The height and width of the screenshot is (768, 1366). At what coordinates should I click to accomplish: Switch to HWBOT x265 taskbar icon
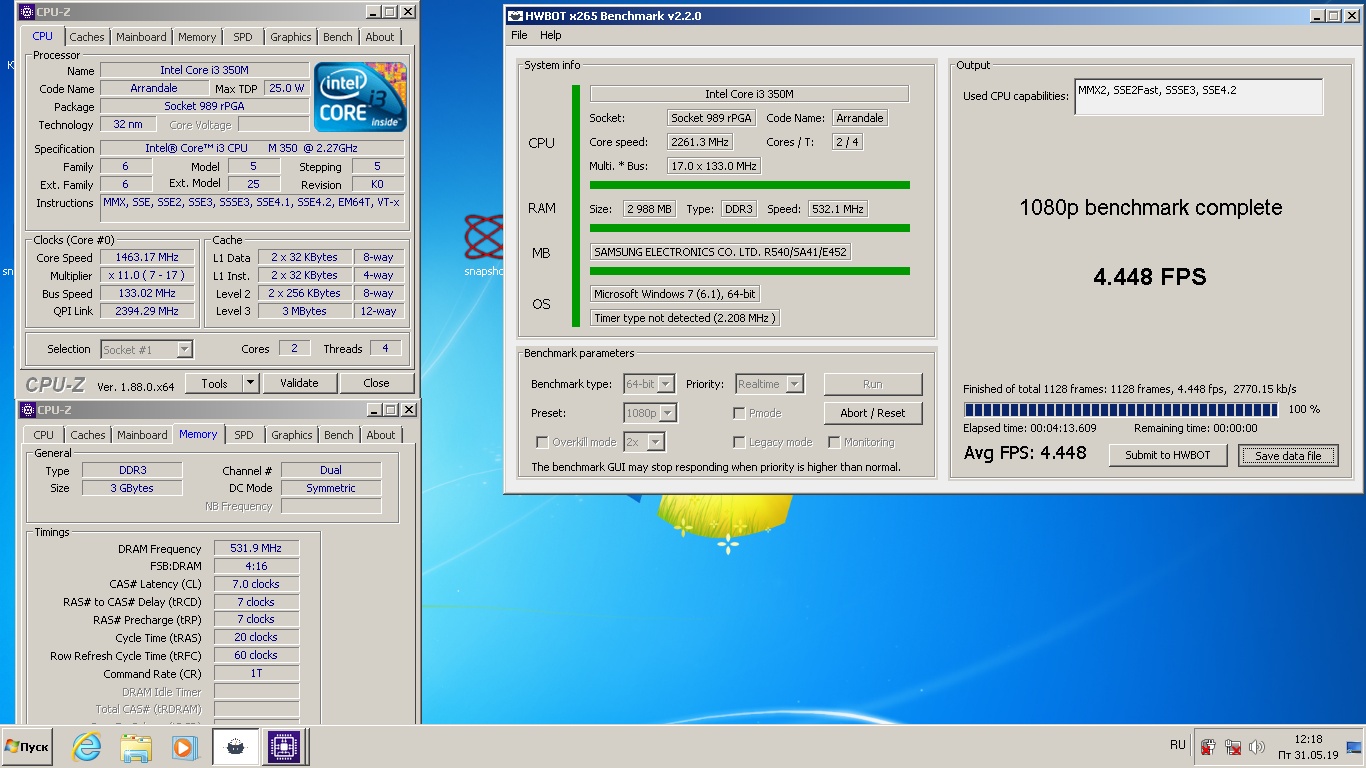(x=235, y=747)
